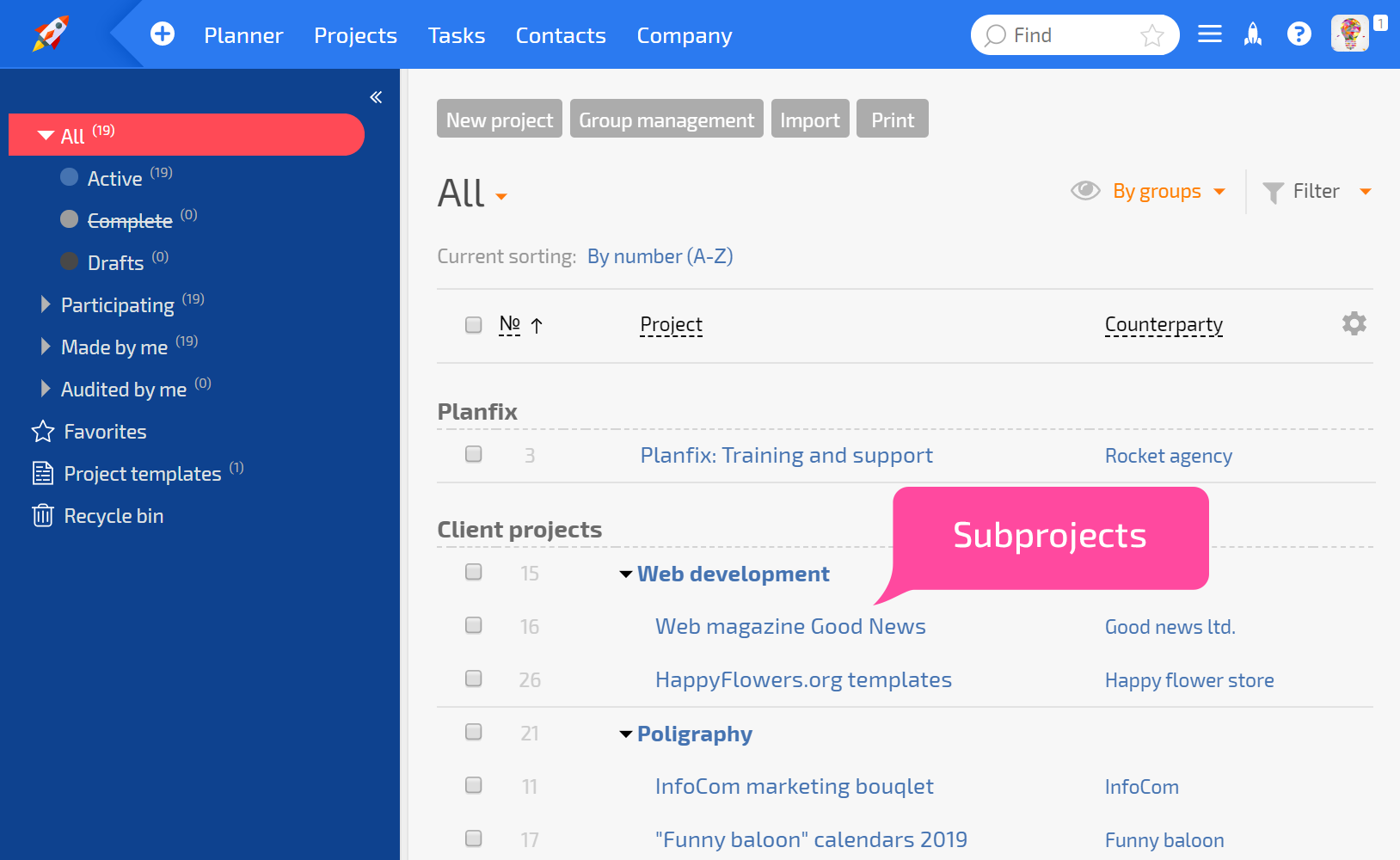Collapse the Poligraphy subprojects triangle
This screenshot has height=860, width=1400.
pos(626,734)
